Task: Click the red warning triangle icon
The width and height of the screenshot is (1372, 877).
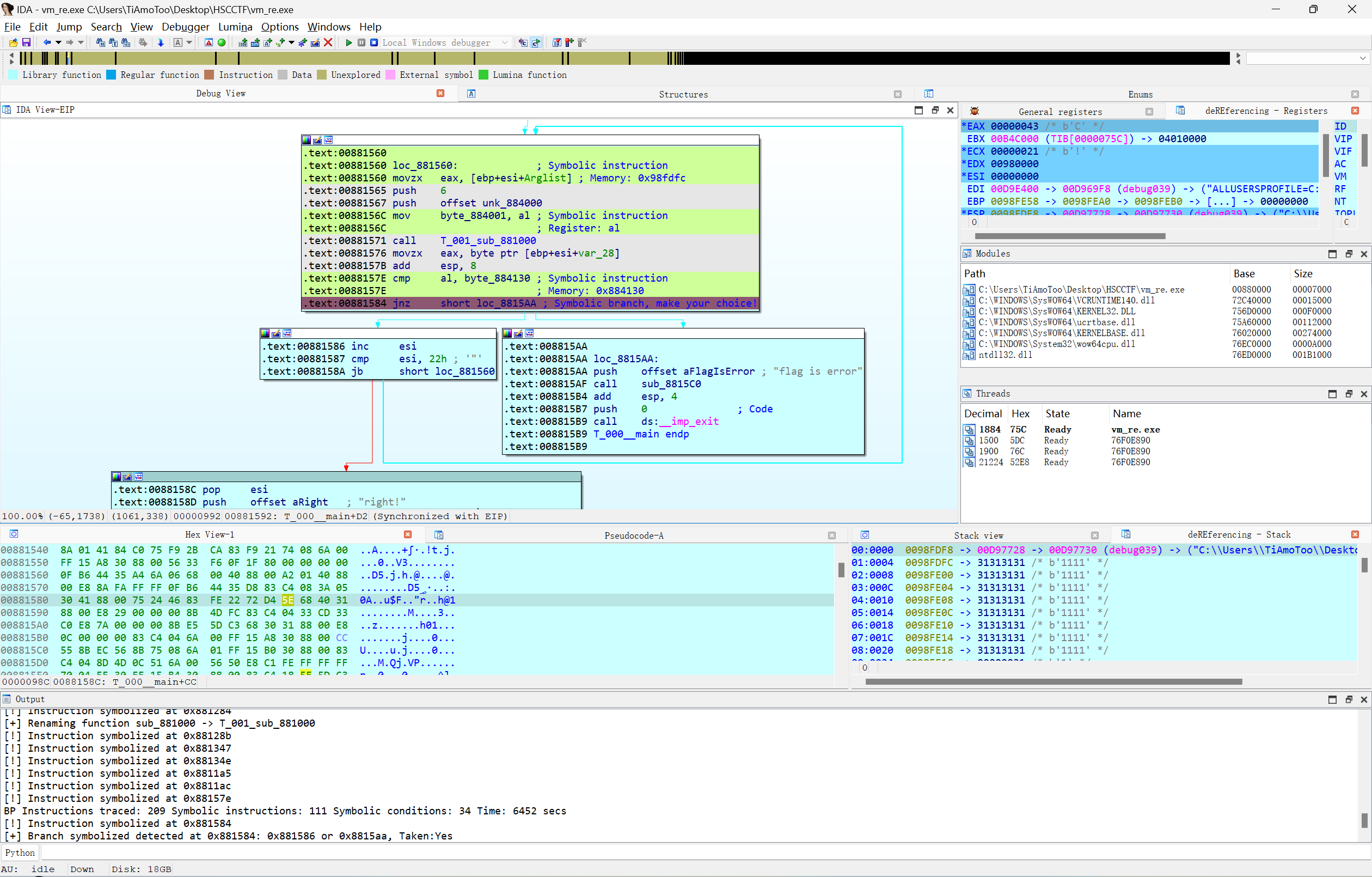Action: click(209, 42)
